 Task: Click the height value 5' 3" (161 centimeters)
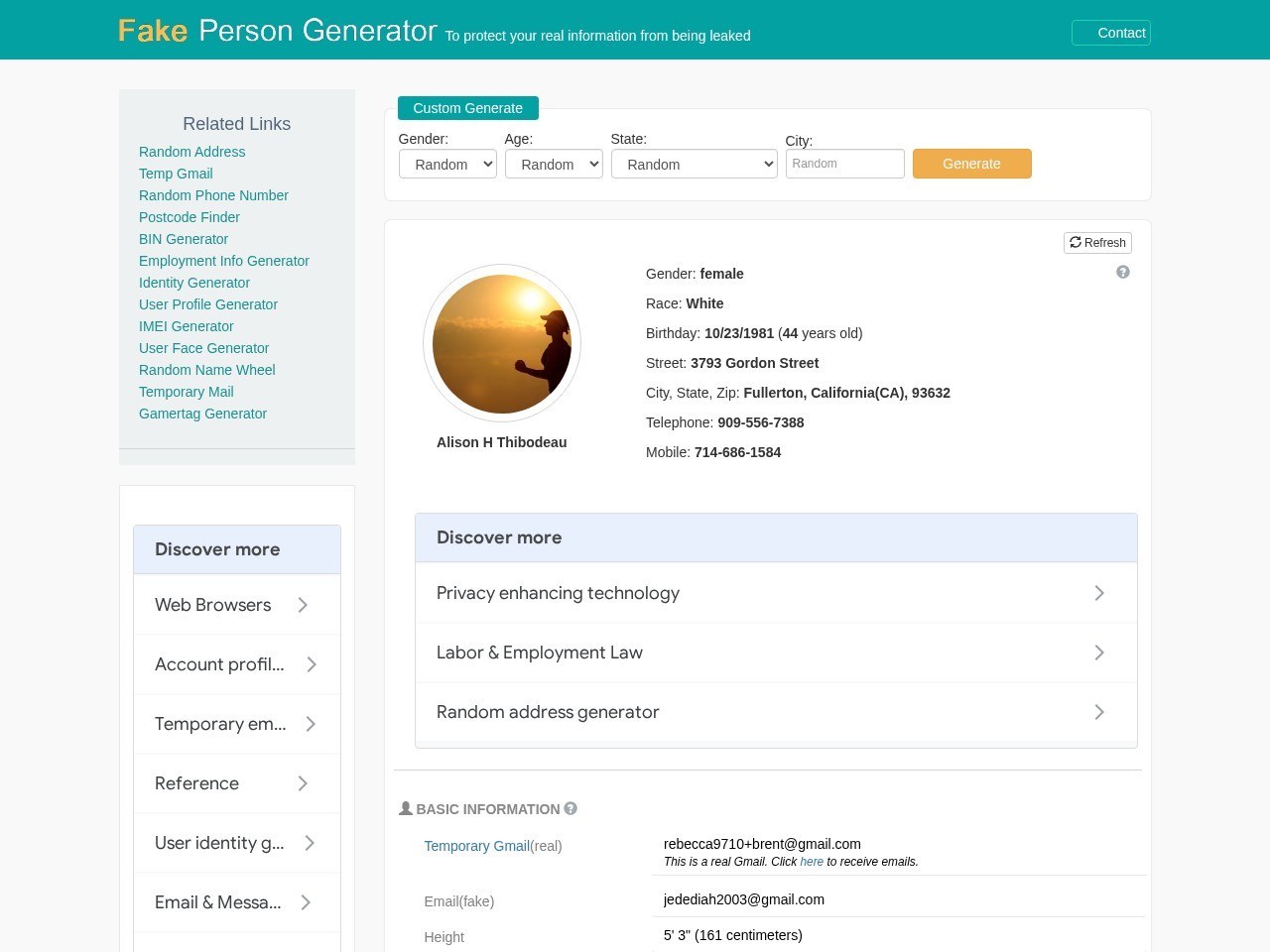(733, 935)
